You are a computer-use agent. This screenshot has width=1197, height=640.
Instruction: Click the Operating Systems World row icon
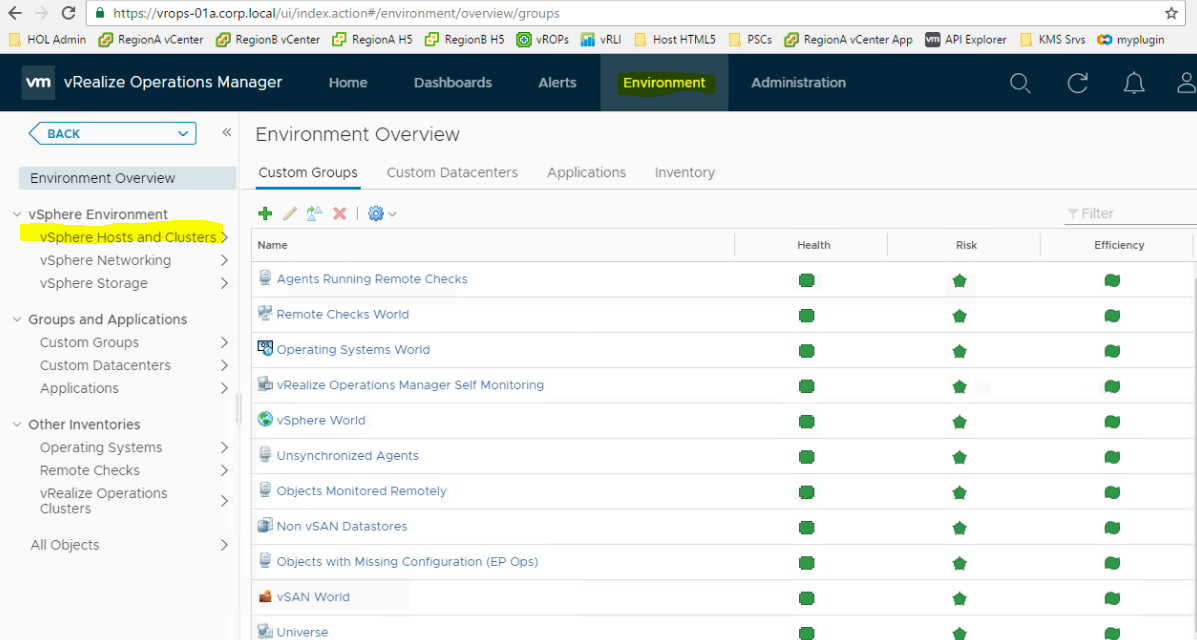point(265,348)
